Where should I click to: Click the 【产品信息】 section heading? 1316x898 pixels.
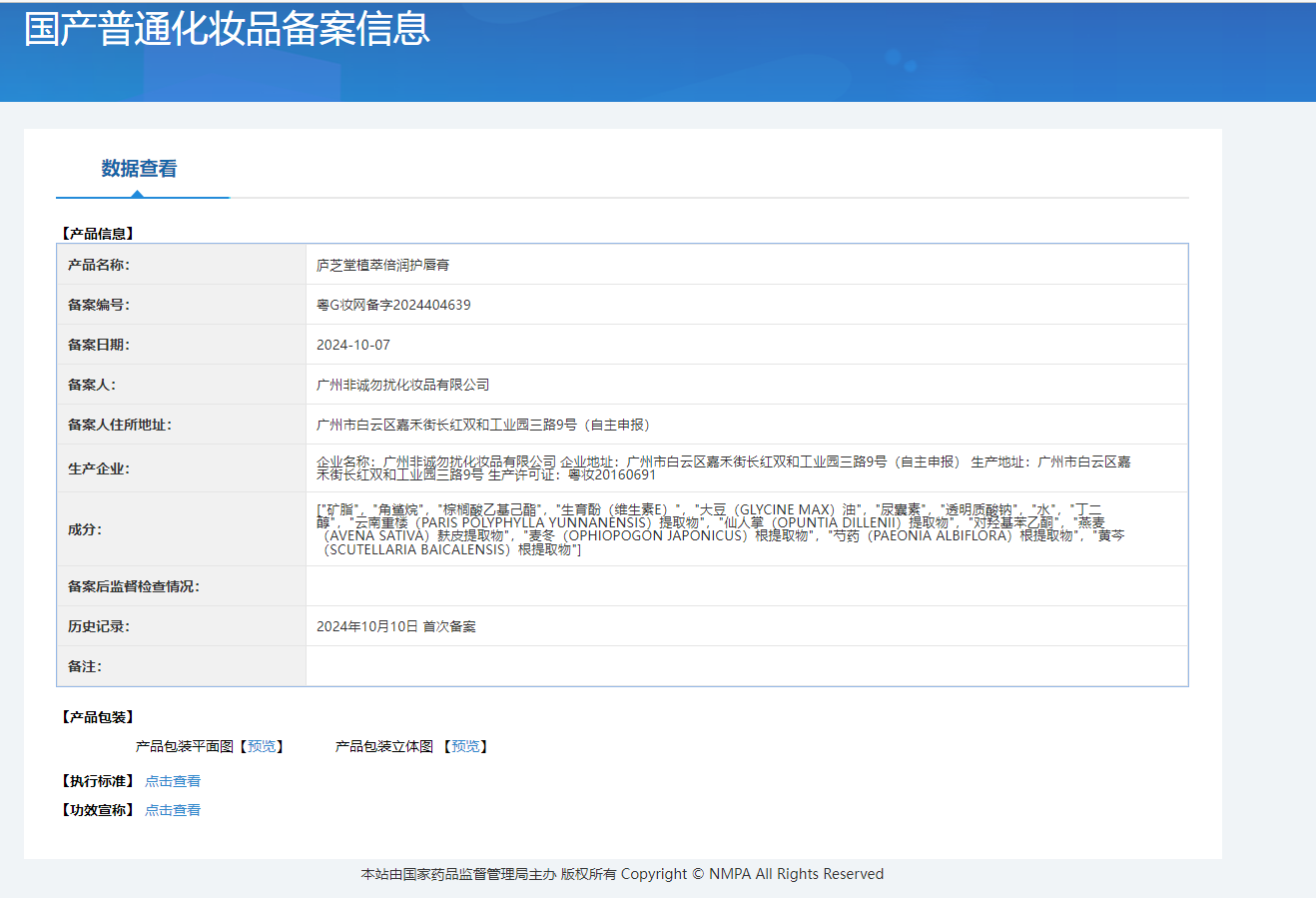coord(98,234)
